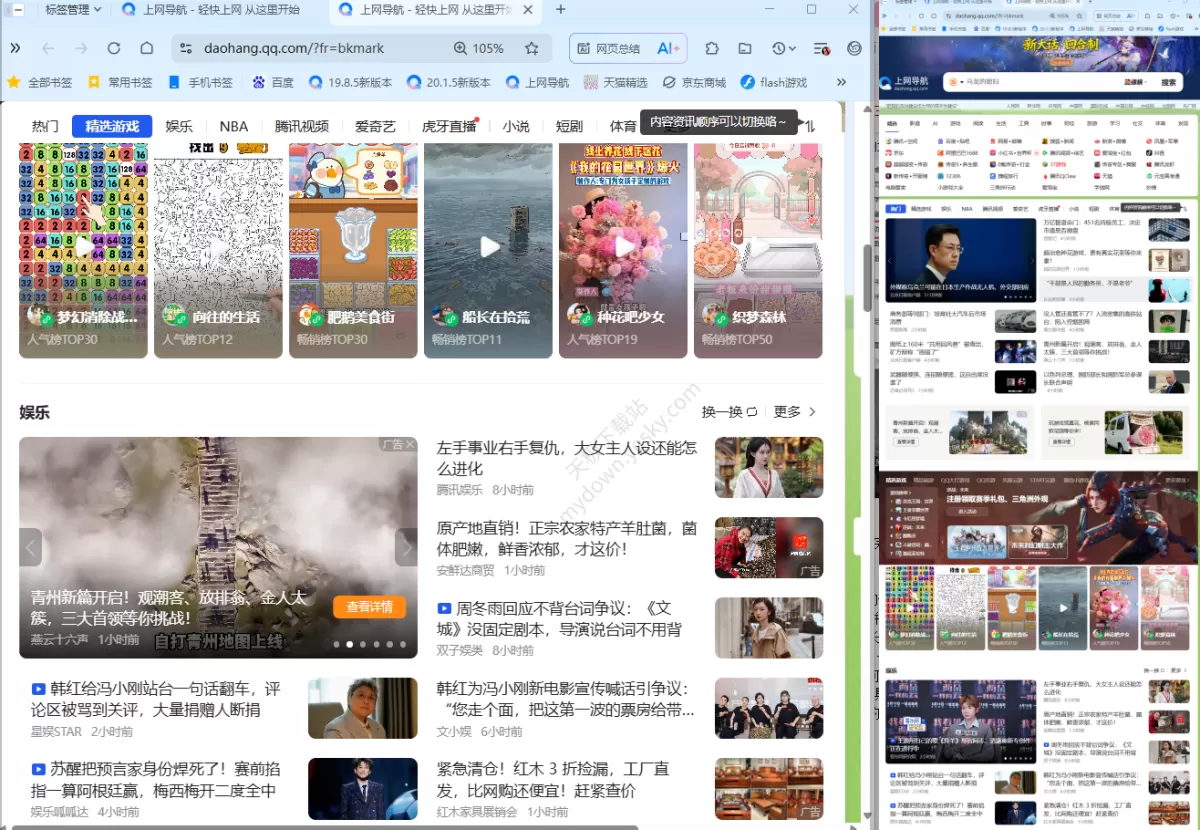Screen dimensions: 1200x830
Task: Show previous slide in 娱乐 carousel
Action: click(31, 547)
